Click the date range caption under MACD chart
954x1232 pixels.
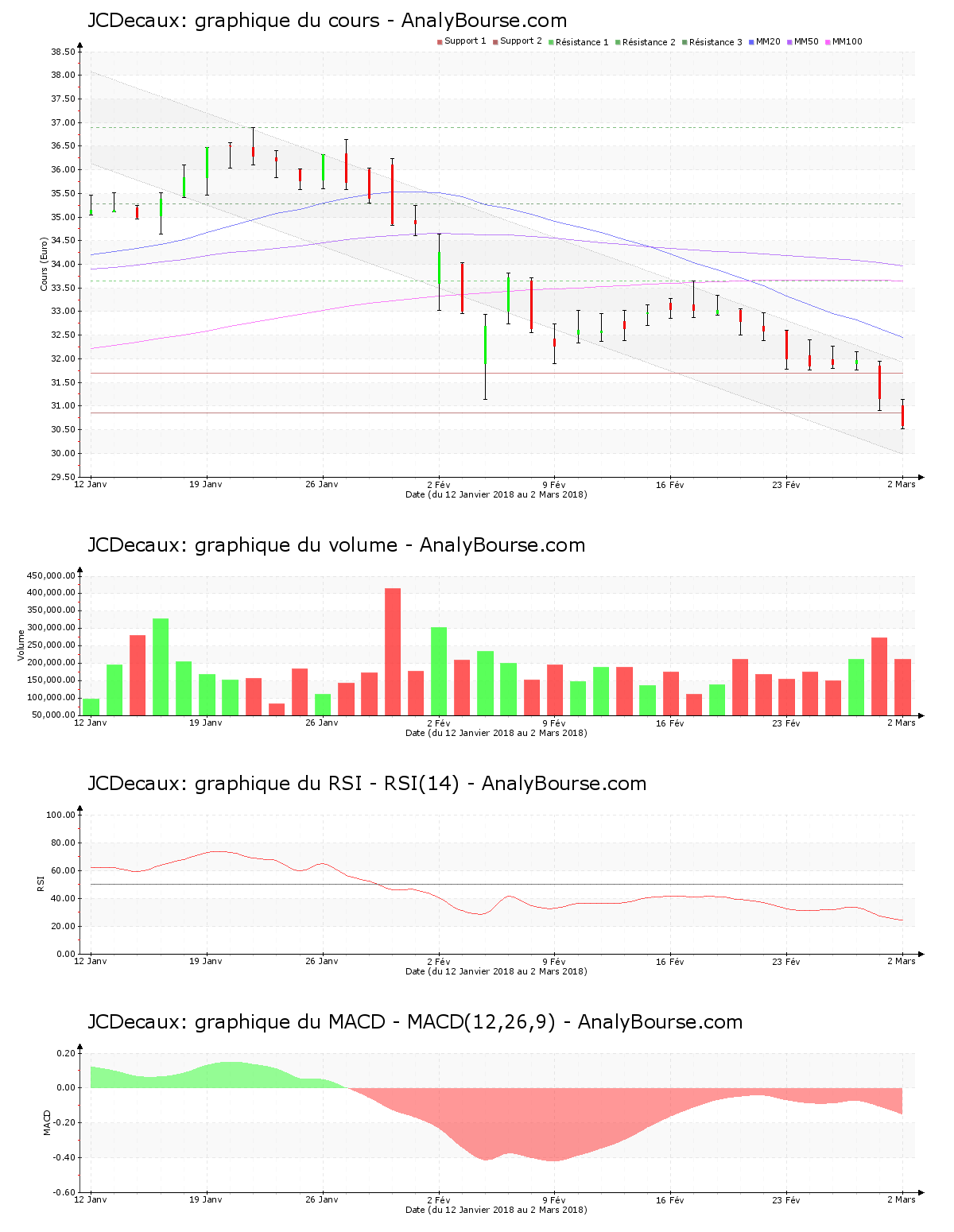496,1210
